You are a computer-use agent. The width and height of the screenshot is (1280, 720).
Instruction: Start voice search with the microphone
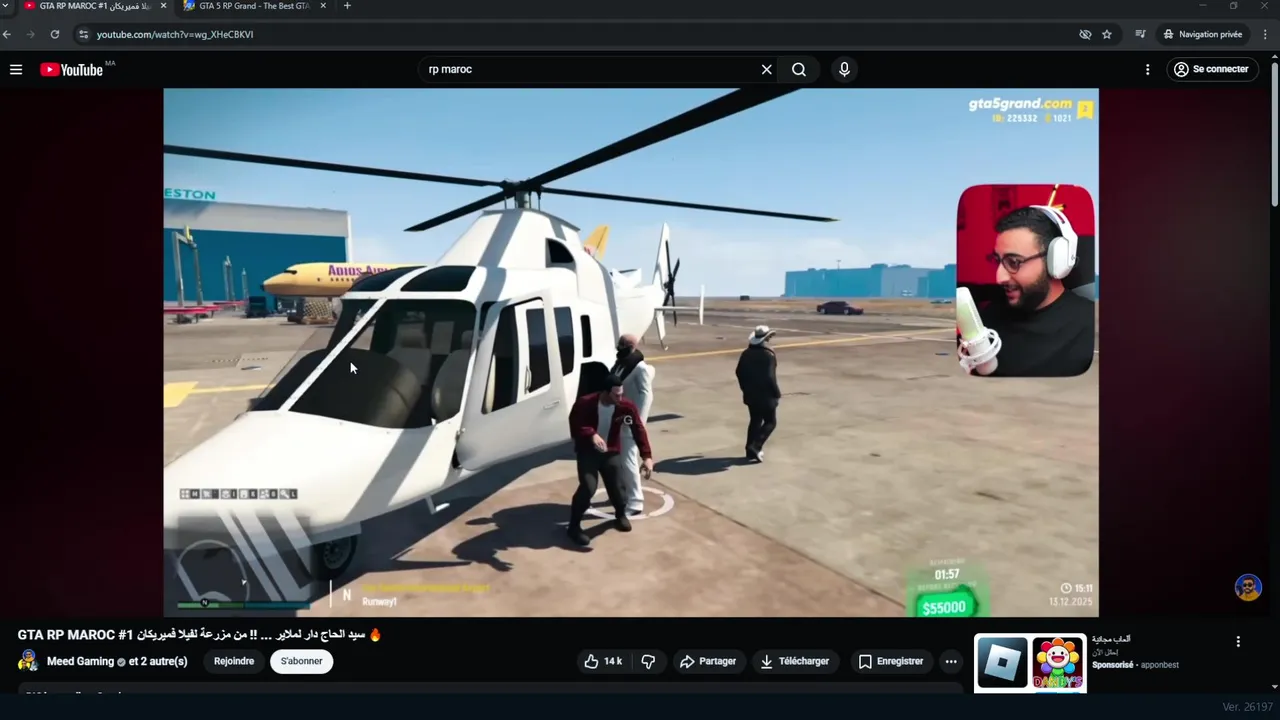[844, 69]
